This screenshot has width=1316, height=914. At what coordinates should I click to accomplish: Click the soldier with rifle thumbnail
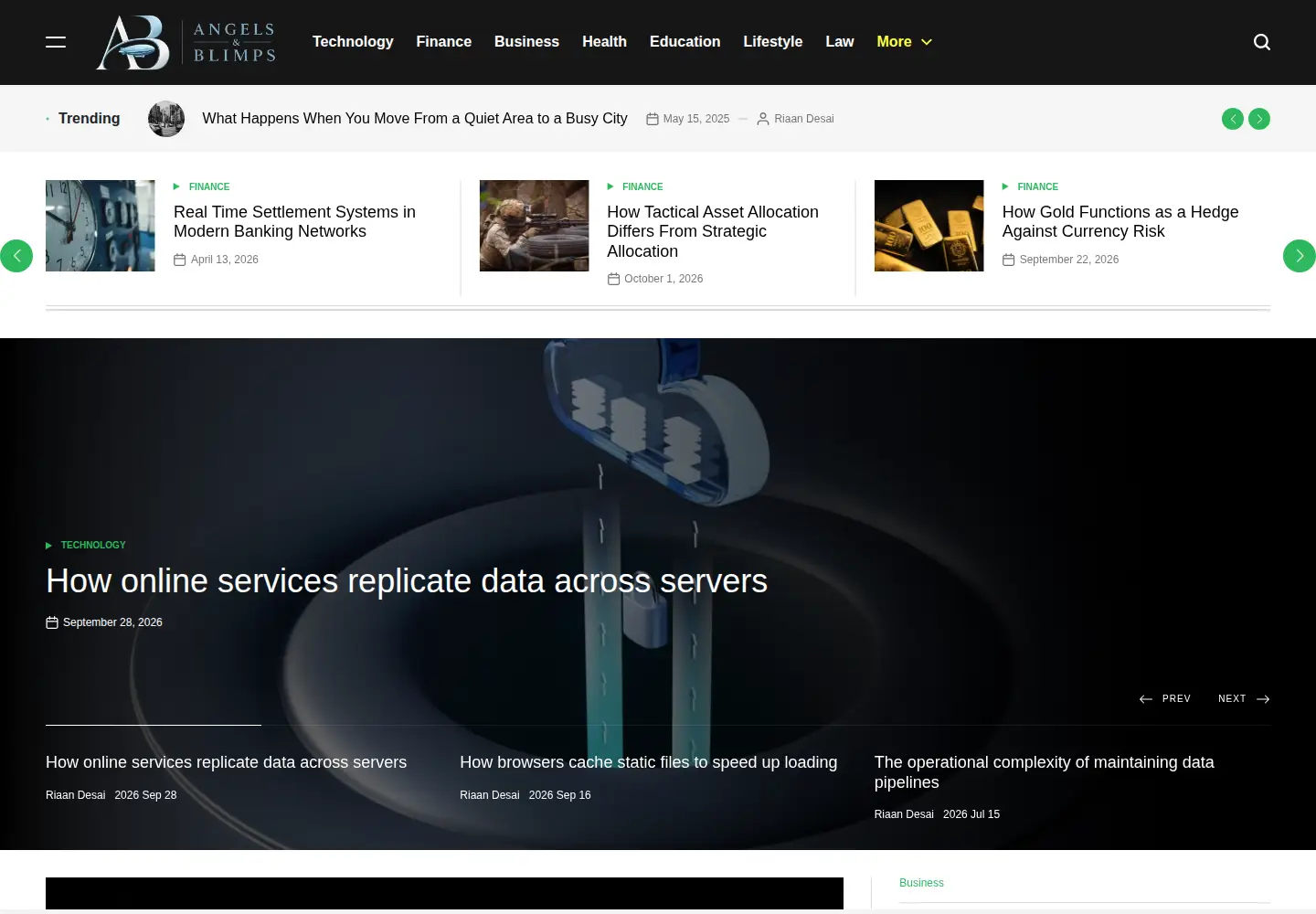coord(535,226)
